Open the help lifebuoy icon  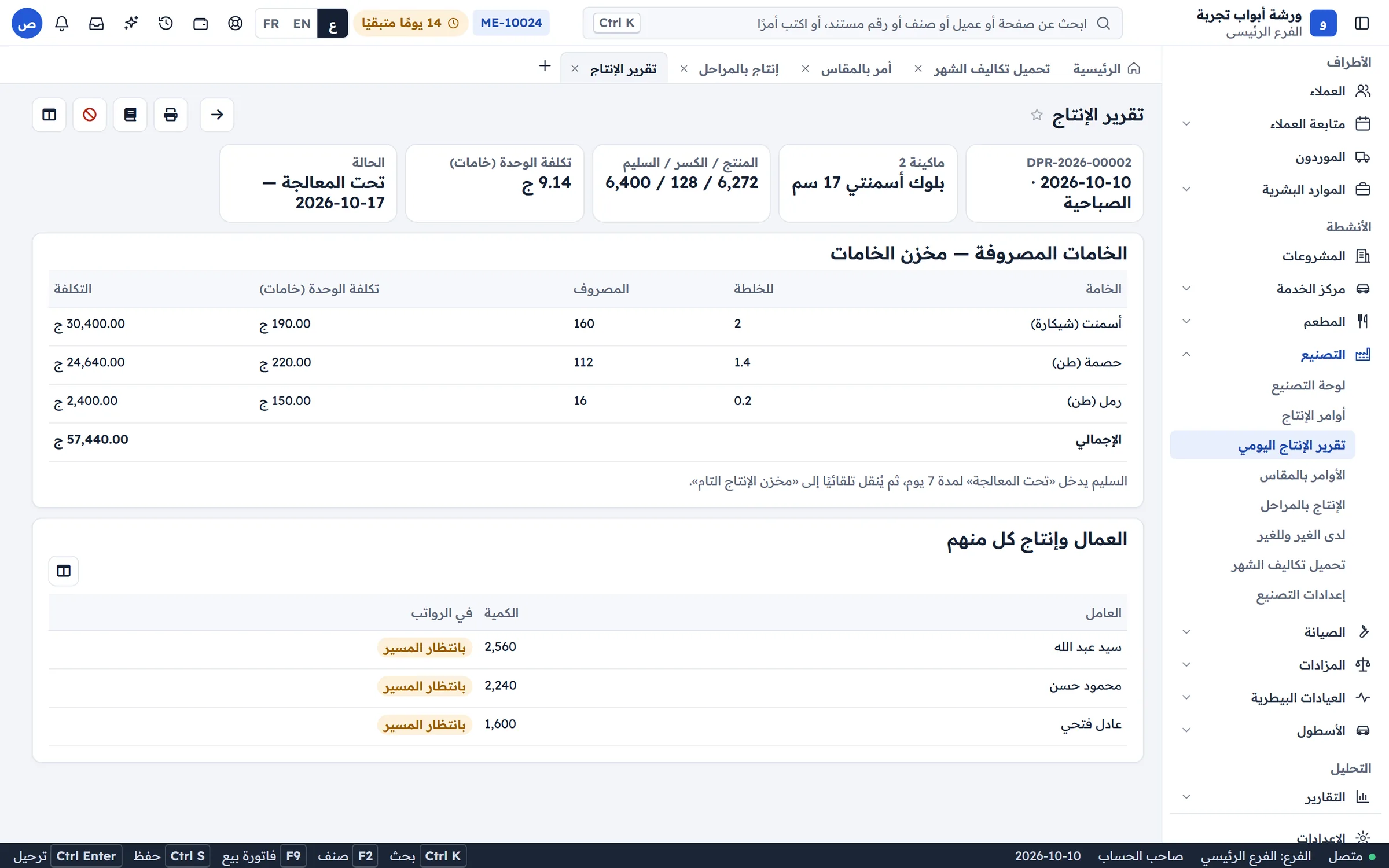tap(236, 23)
